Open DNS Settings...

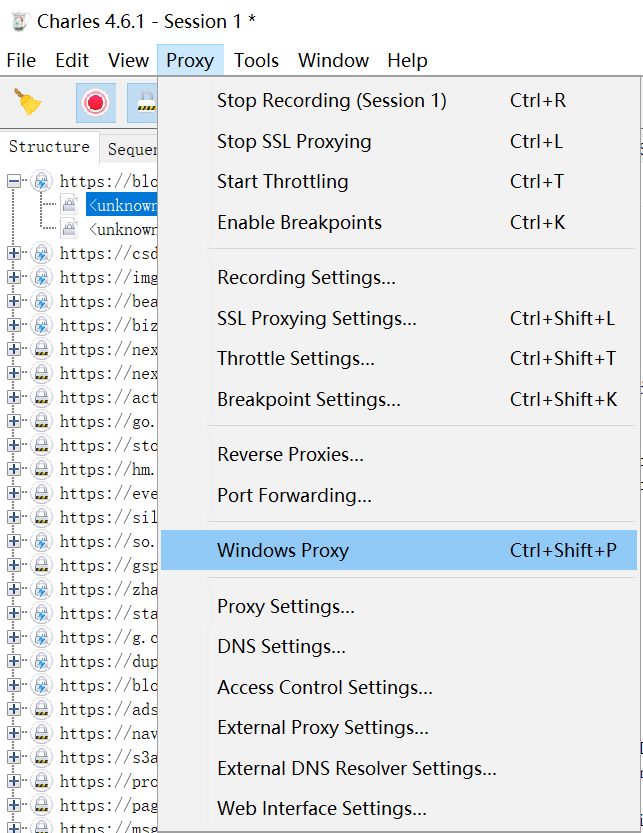coord(399,647)
